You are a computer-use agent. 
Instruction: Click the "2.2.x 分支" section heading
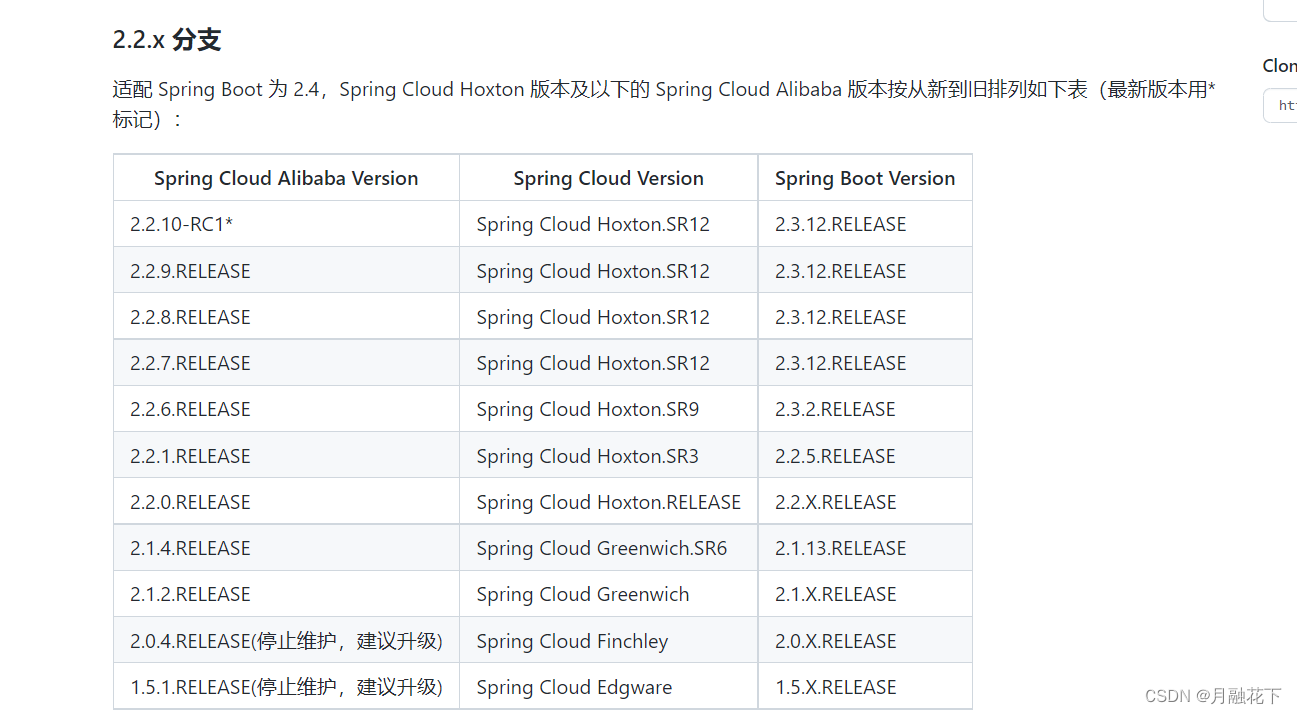166,40
